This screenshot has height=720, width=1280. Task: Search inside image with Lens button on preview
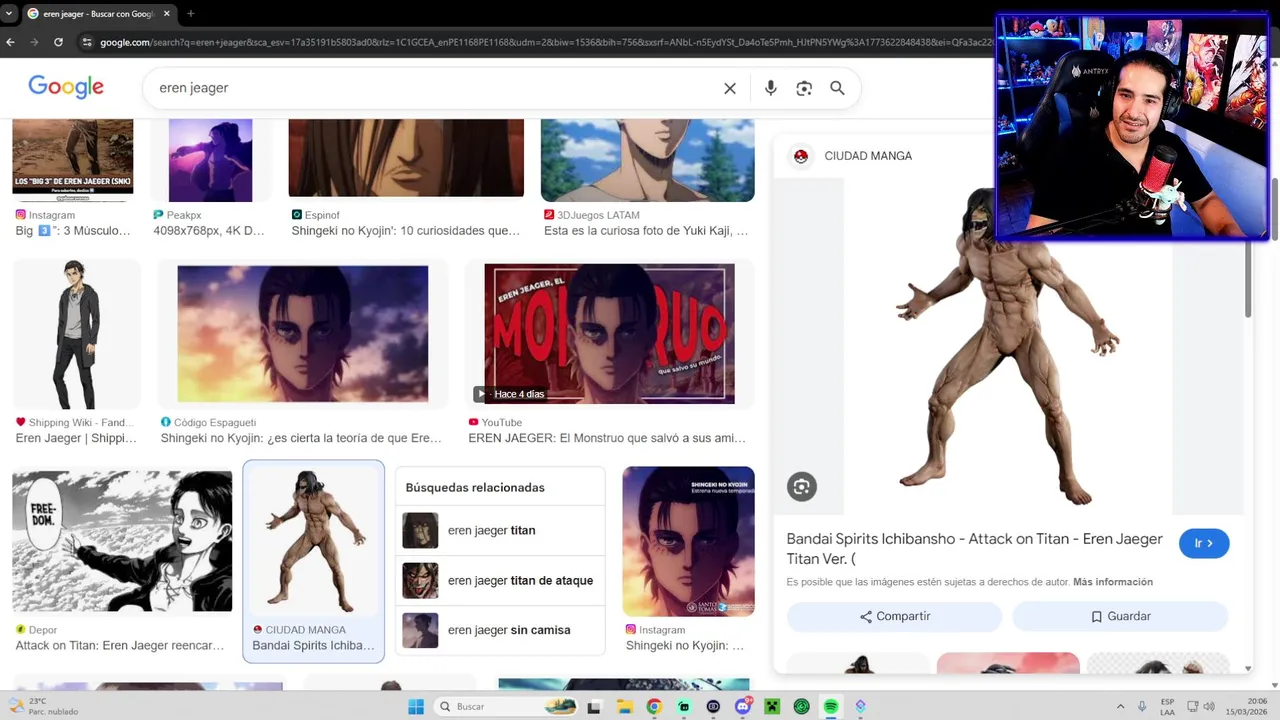[801, 487]
